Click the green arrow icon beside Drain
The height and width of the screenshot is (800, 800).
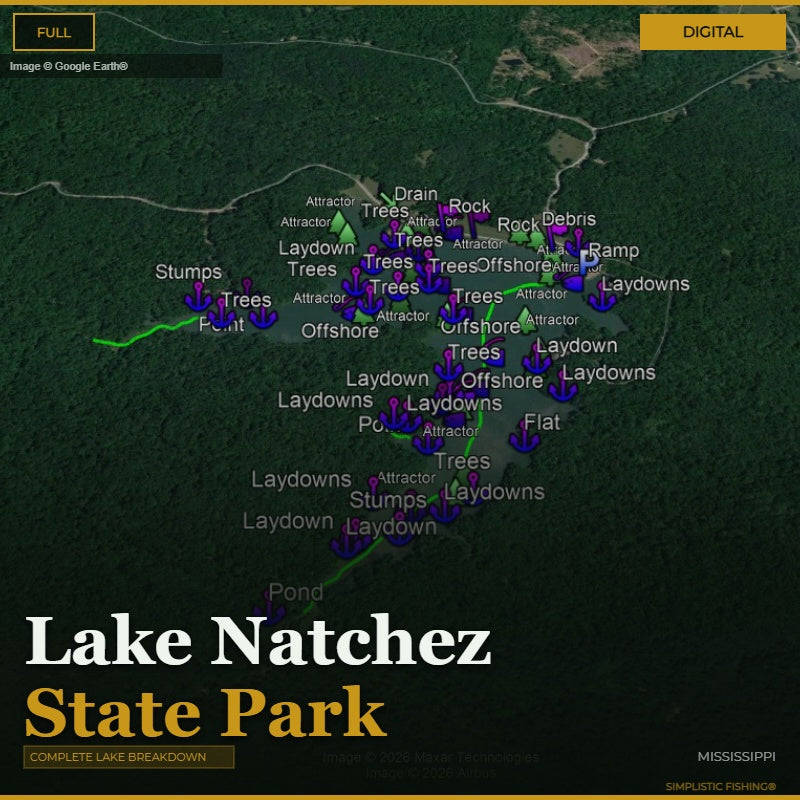tap(387, 198)
